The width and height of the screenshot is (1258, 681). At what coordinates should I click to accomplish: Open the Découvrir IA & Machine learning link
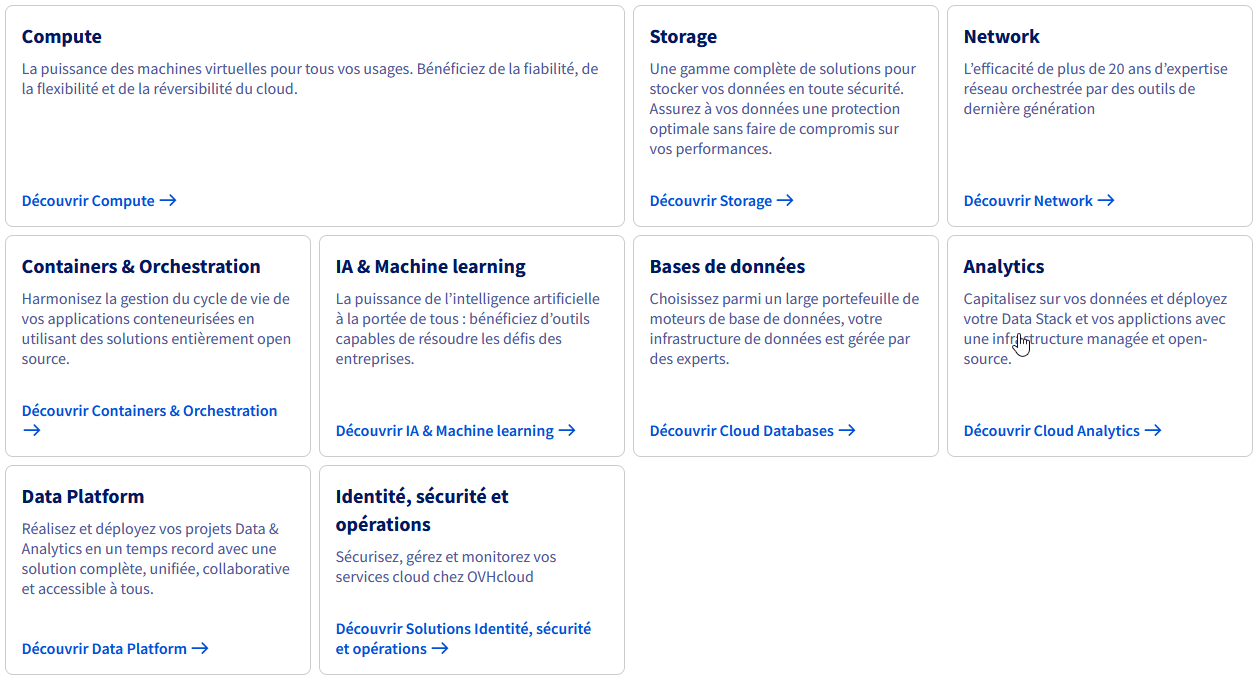point(445,430)
